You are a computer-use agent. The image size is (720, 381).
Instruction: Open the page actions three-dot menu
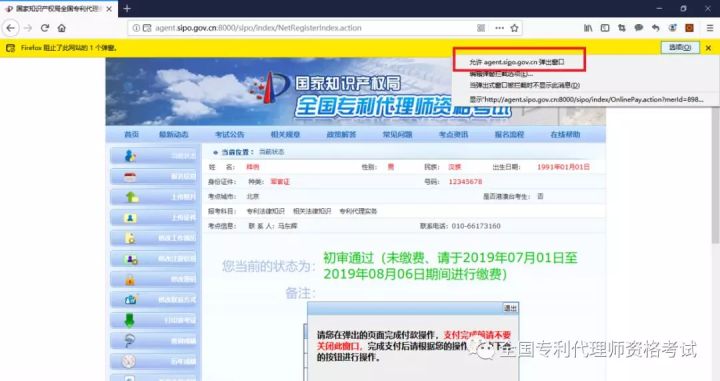click(x=499, y=28)
